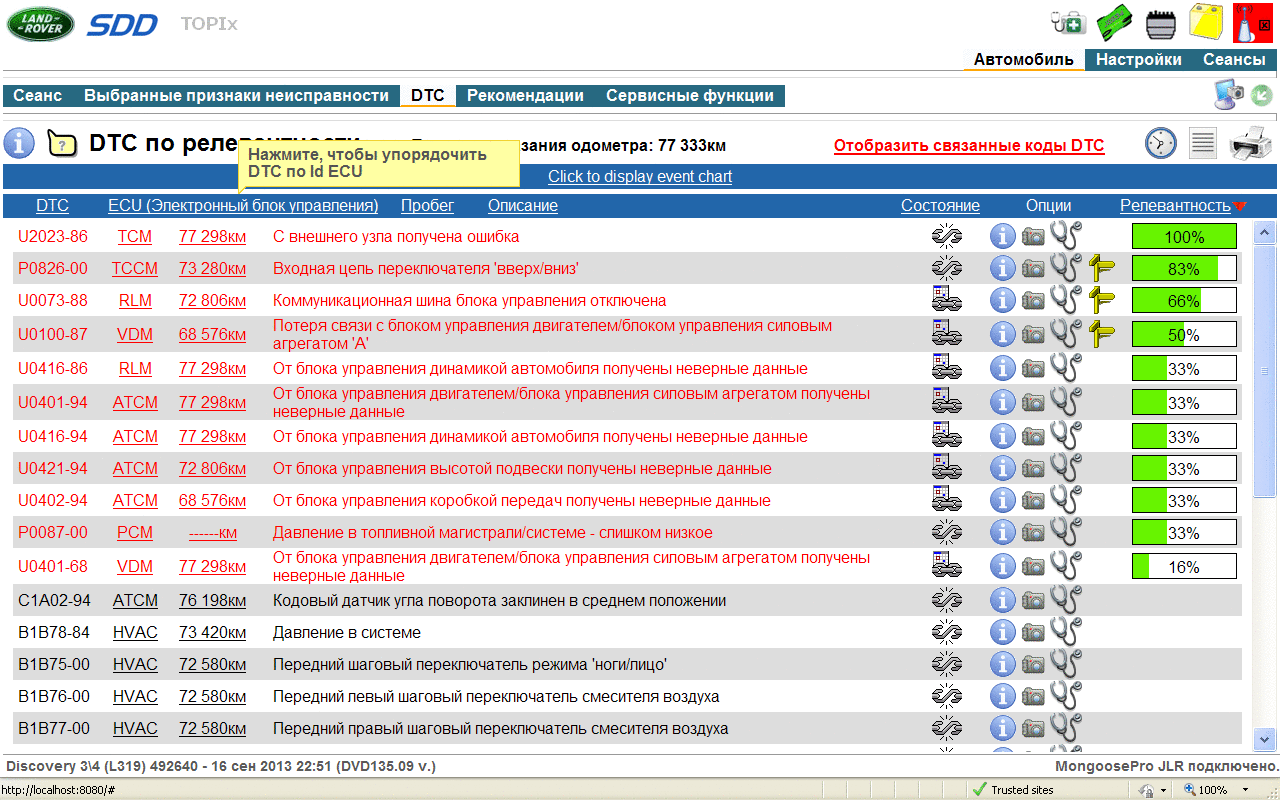Open the Настройки tab
Image resolution: width=1280 pixels, height=800 pixels.
[x=1138, y=60]
